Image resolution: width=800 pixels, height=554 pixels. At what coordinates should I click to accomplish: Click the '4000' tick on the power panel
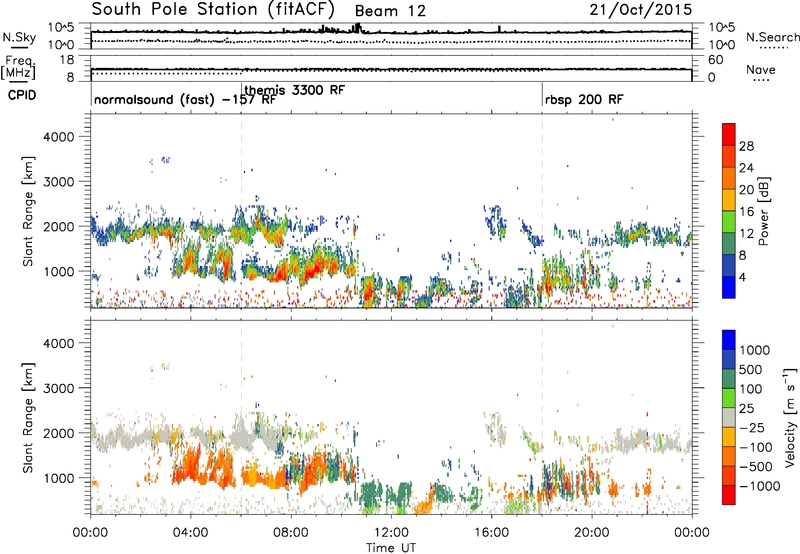pos(58,137)
